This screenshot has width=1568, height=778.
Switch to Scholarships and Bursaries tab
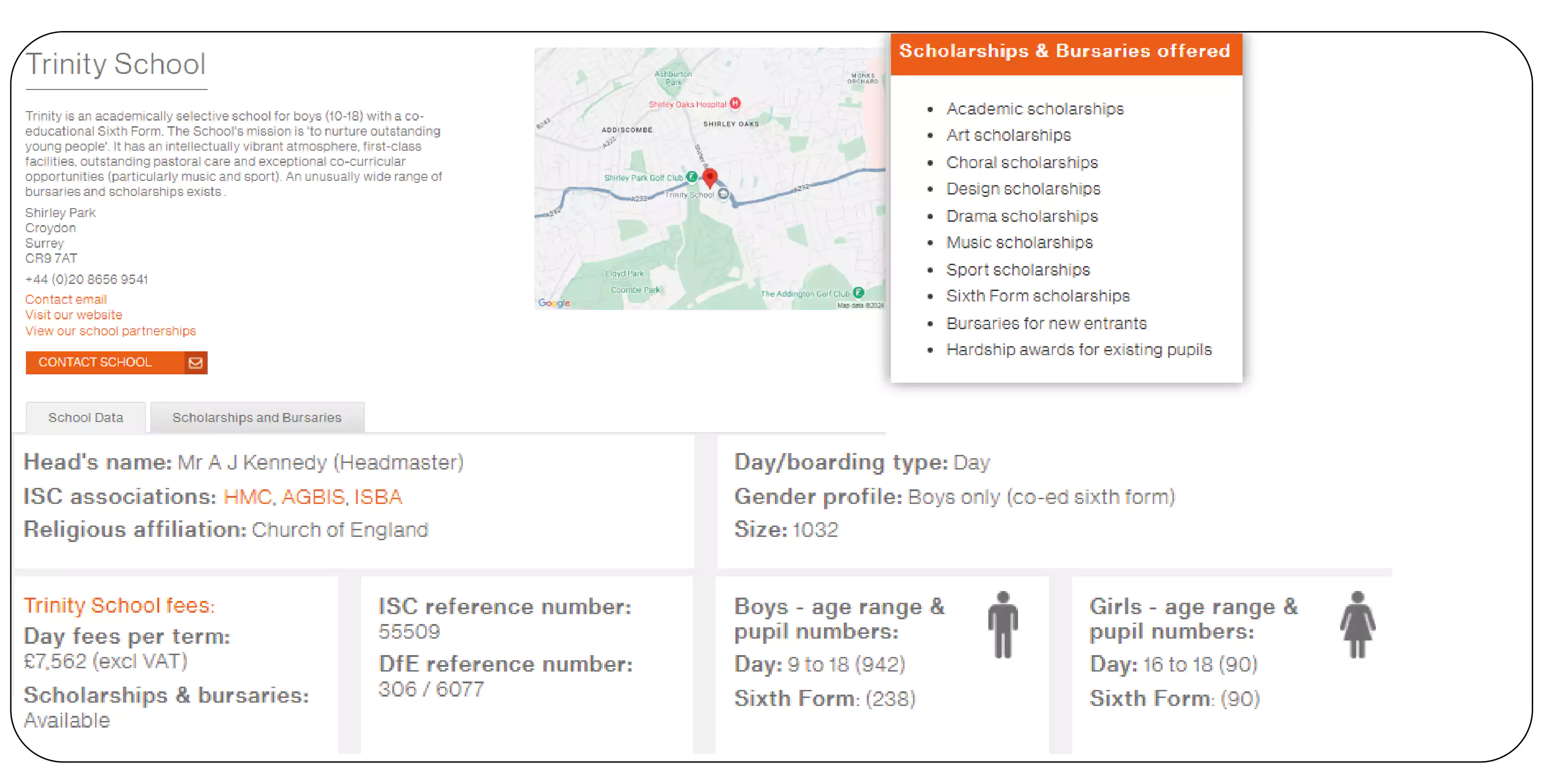[x=257, y=418]
